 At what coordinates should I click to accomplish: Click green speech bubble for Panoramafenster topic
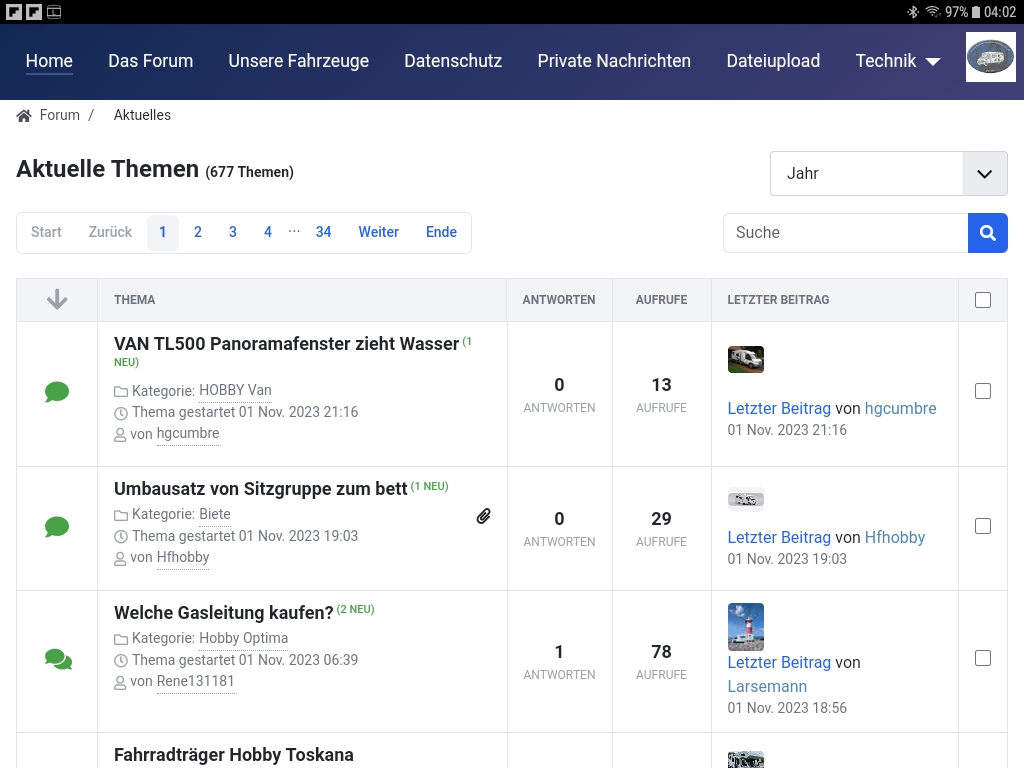(x=57, y=392)
